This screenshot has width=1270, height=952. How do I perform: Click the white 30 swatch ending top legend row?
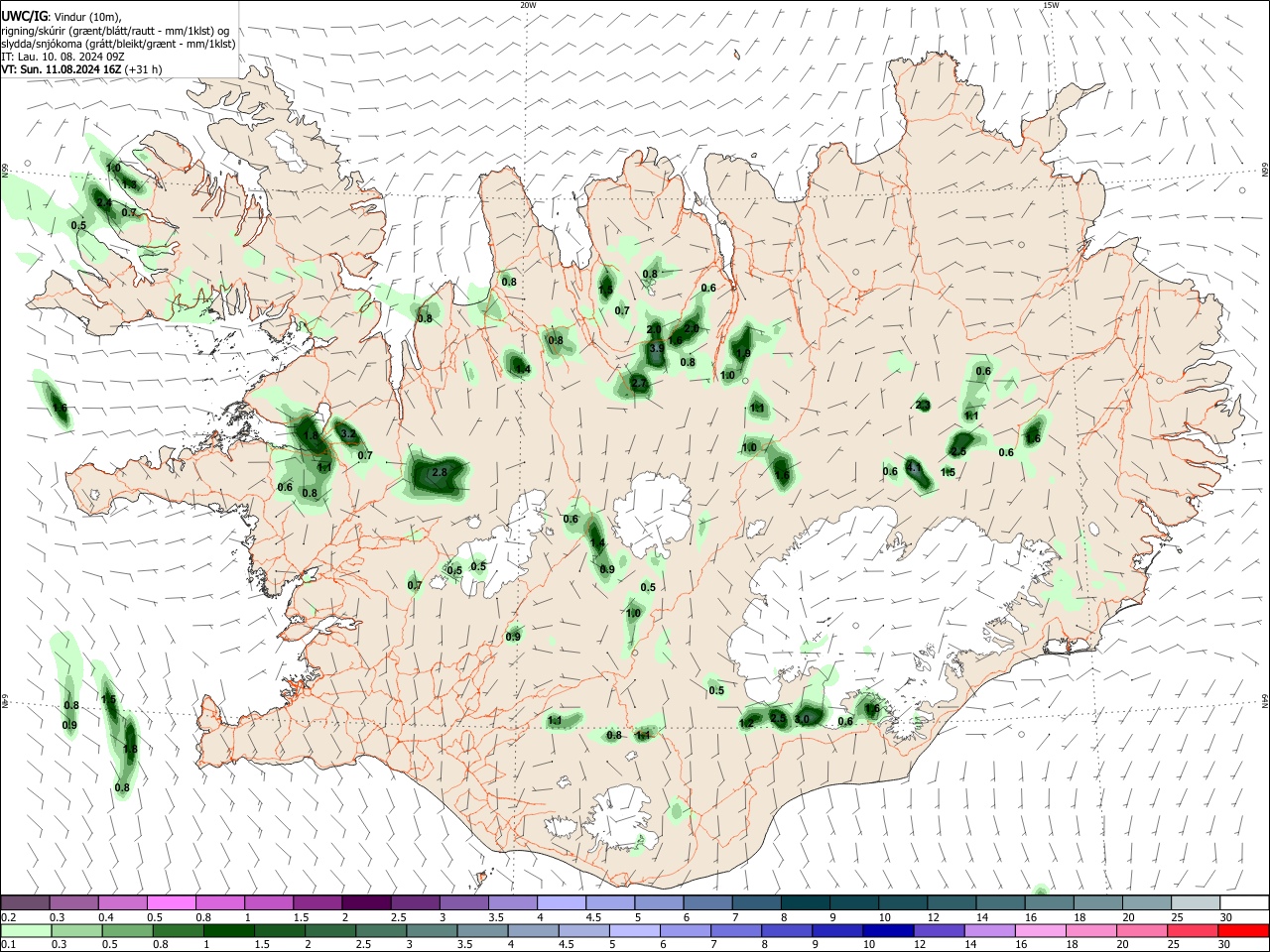coord(1243,903)
